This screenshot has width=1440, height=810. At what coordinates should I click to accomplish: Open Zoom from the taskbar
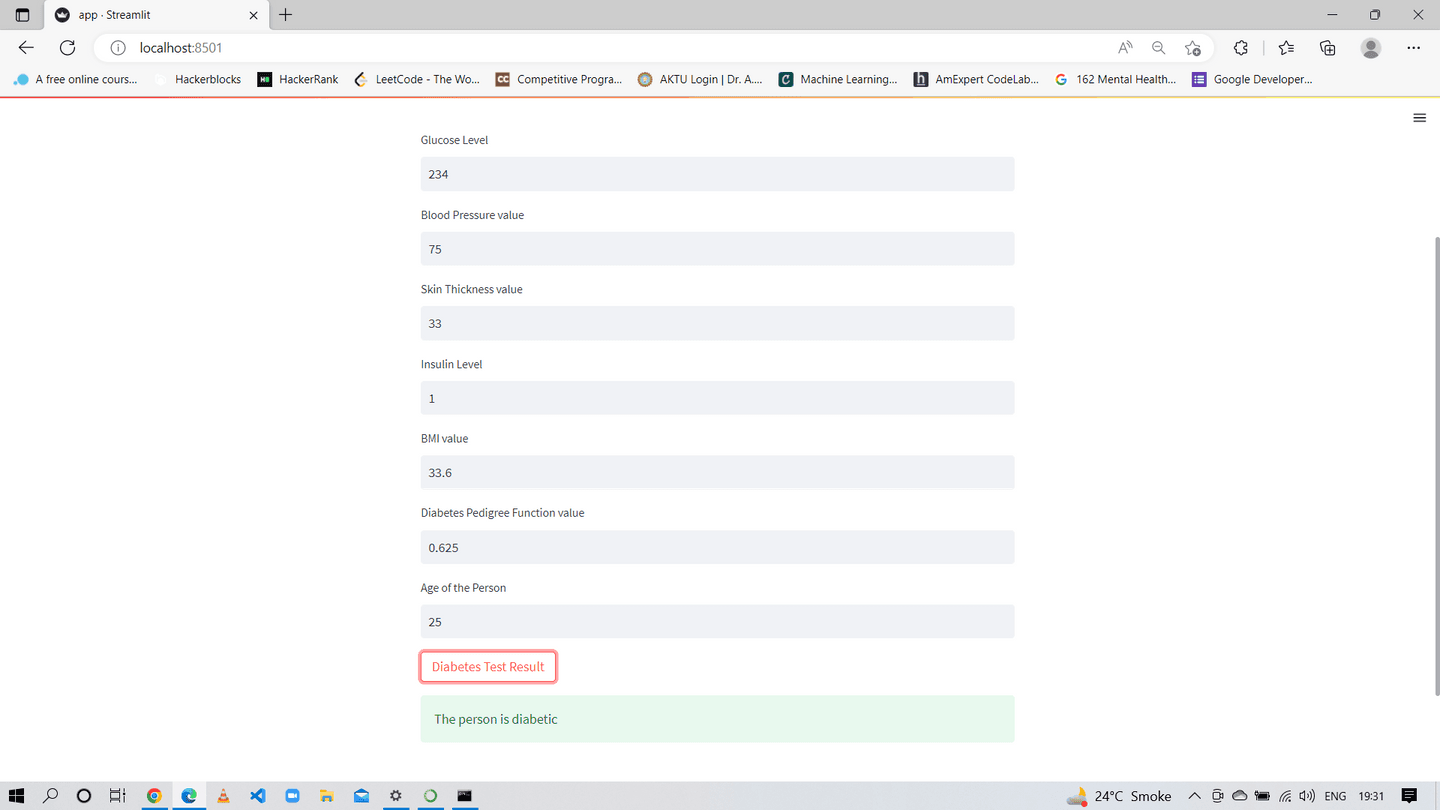[292, 796]
